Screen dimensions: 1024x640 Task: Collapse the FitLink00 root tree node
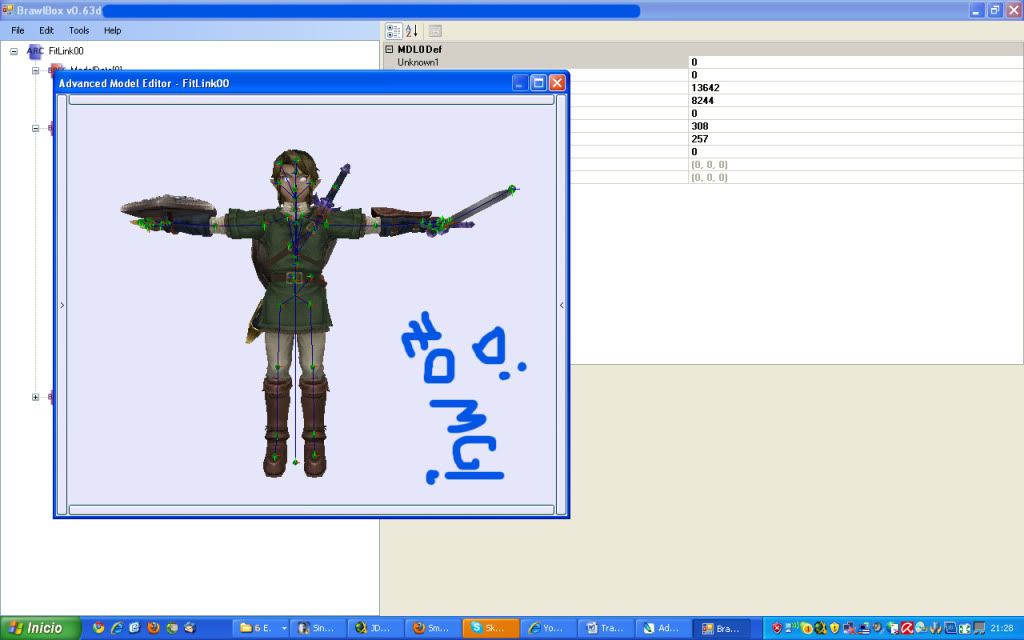15,50
